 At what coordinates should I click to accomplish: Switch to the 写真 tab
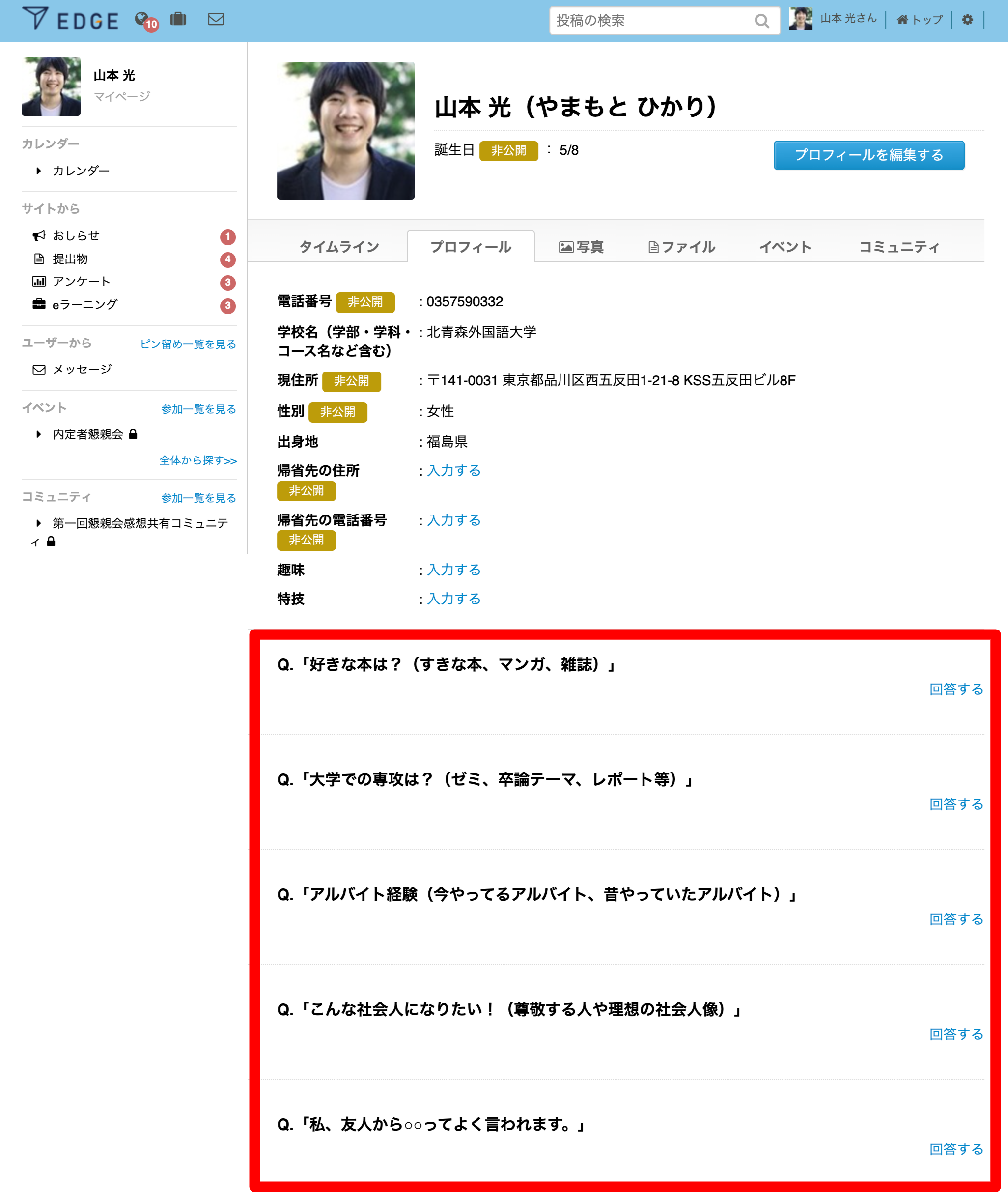pos(581,247)
